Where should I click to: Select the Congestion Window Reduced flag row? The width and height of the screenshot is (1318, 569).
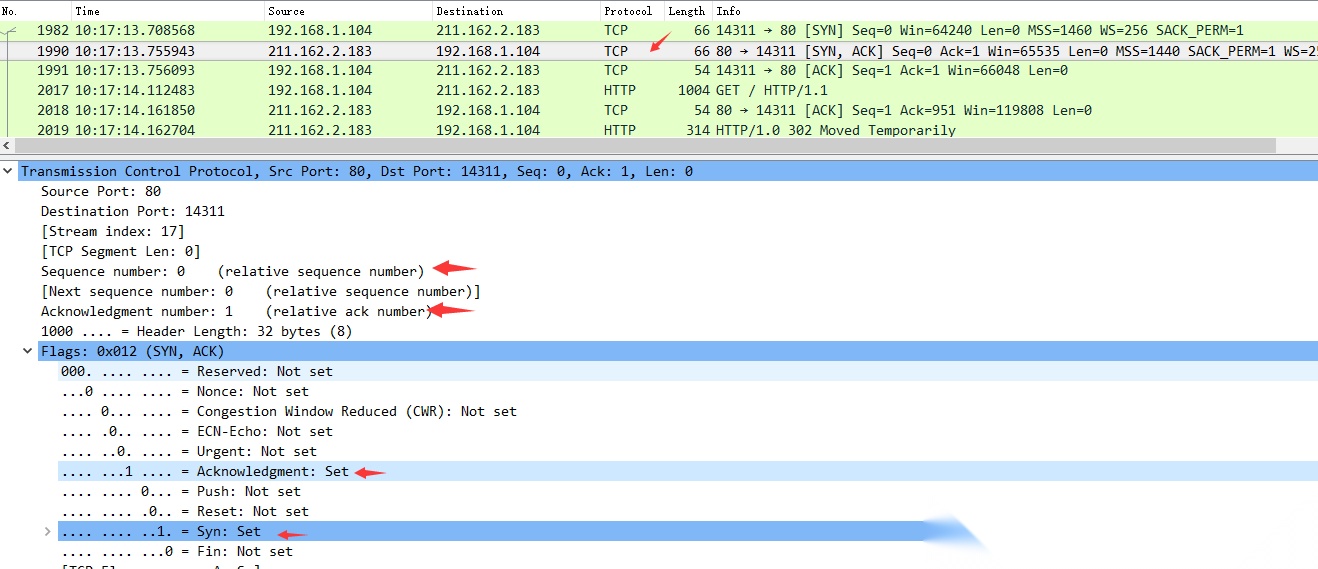pyautogui.click(x=289, y=411)
